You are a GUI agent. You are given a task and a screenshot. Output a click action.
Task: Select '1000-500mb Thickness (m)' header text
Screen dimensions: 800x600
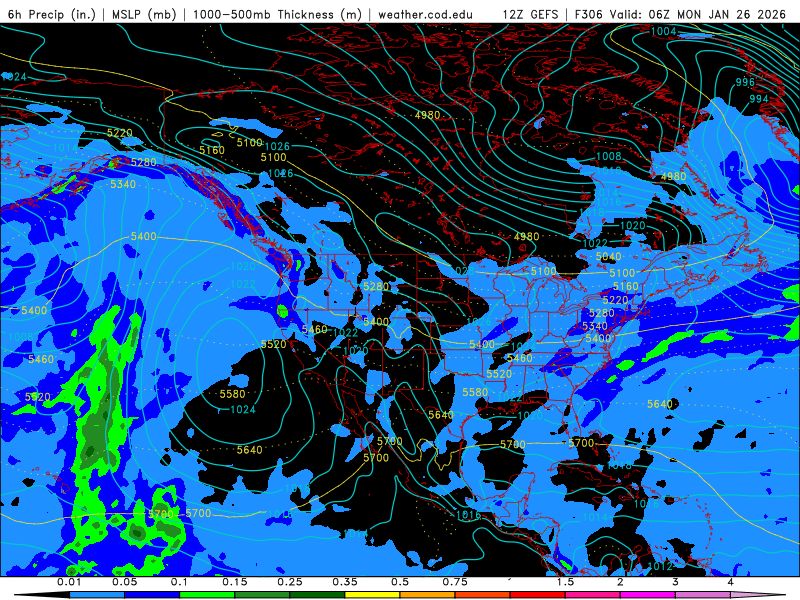coord(277,14)
